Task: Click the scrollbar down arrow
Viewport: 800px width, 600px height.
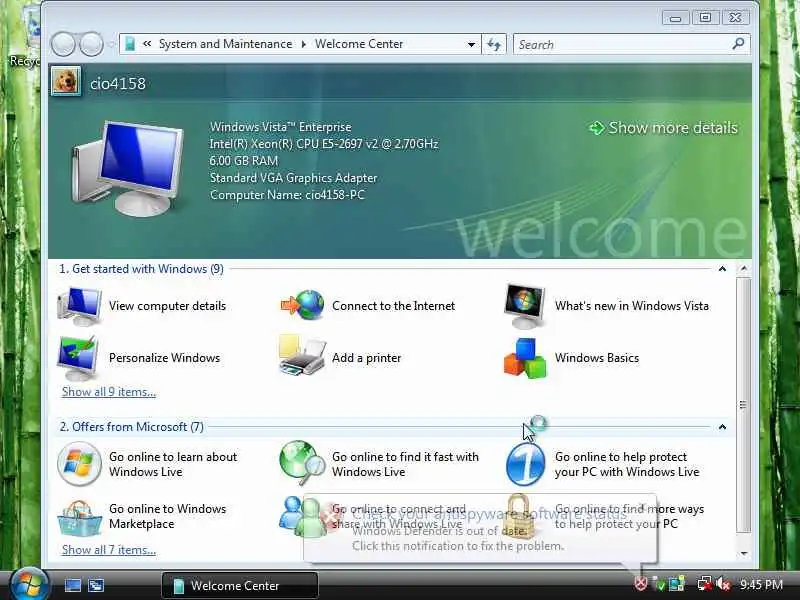Action: point(744,553)
